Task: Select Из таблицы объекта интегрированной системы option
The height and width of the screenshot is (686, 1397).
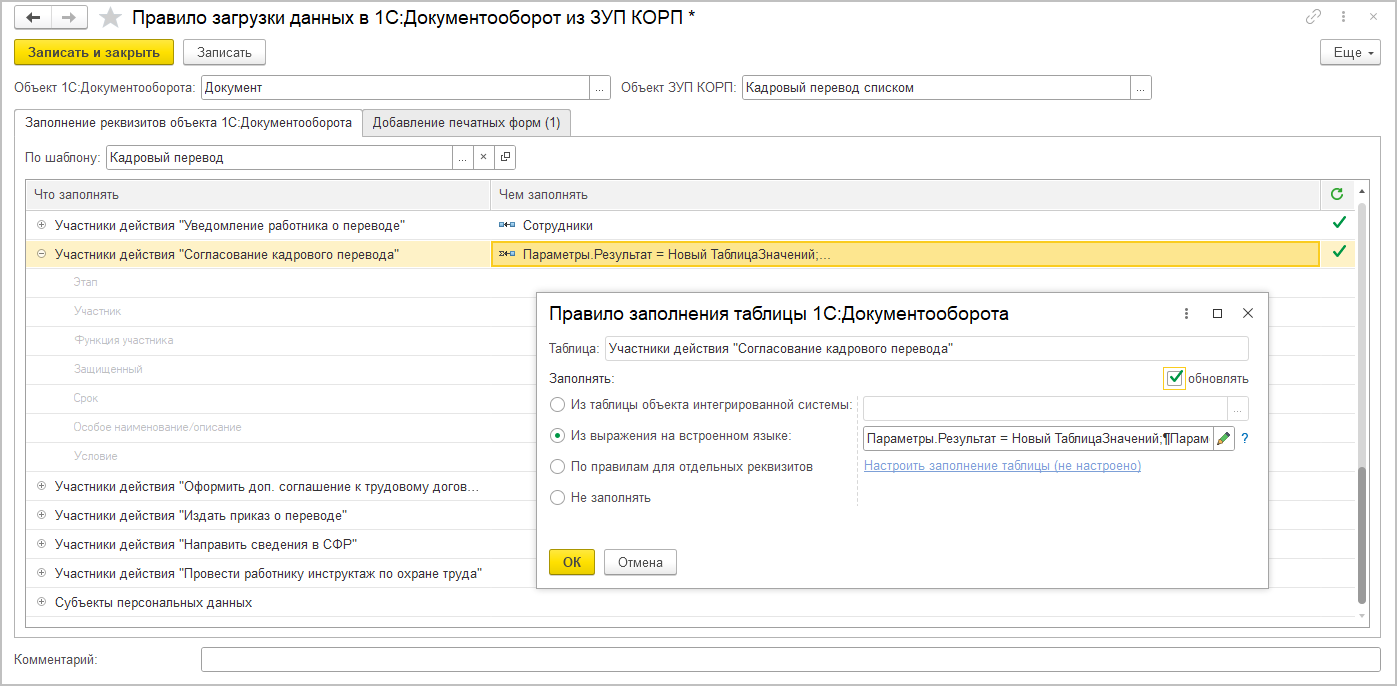Action: pos(558,405)
